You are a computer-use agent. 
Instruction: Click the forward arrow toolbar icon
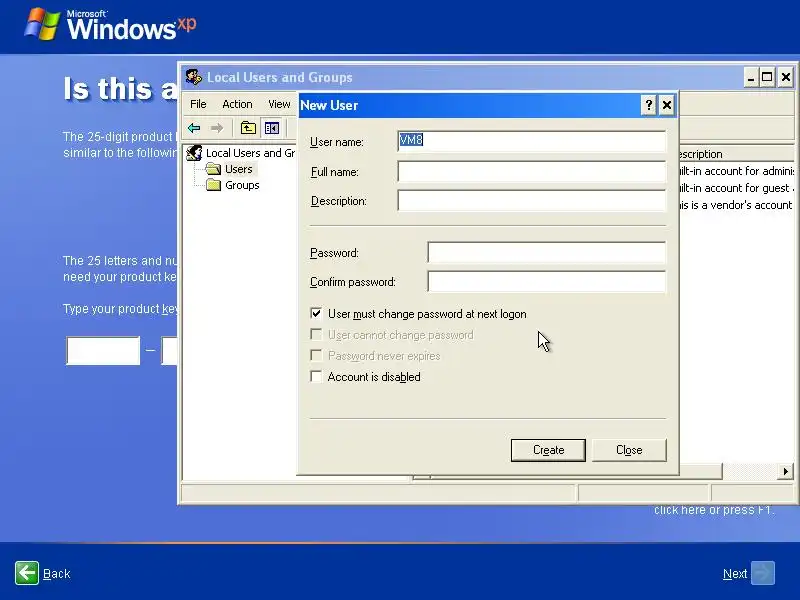click(x=217, y=128)
